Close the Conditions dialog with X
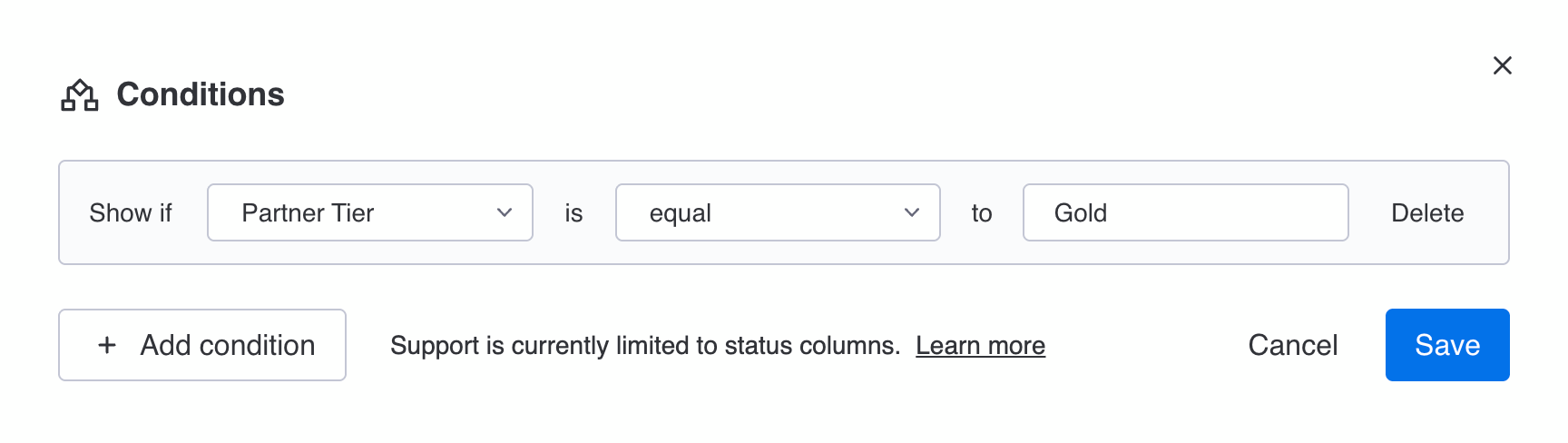The height and width of the screenshot is (443, 1568). point(1502,65)
